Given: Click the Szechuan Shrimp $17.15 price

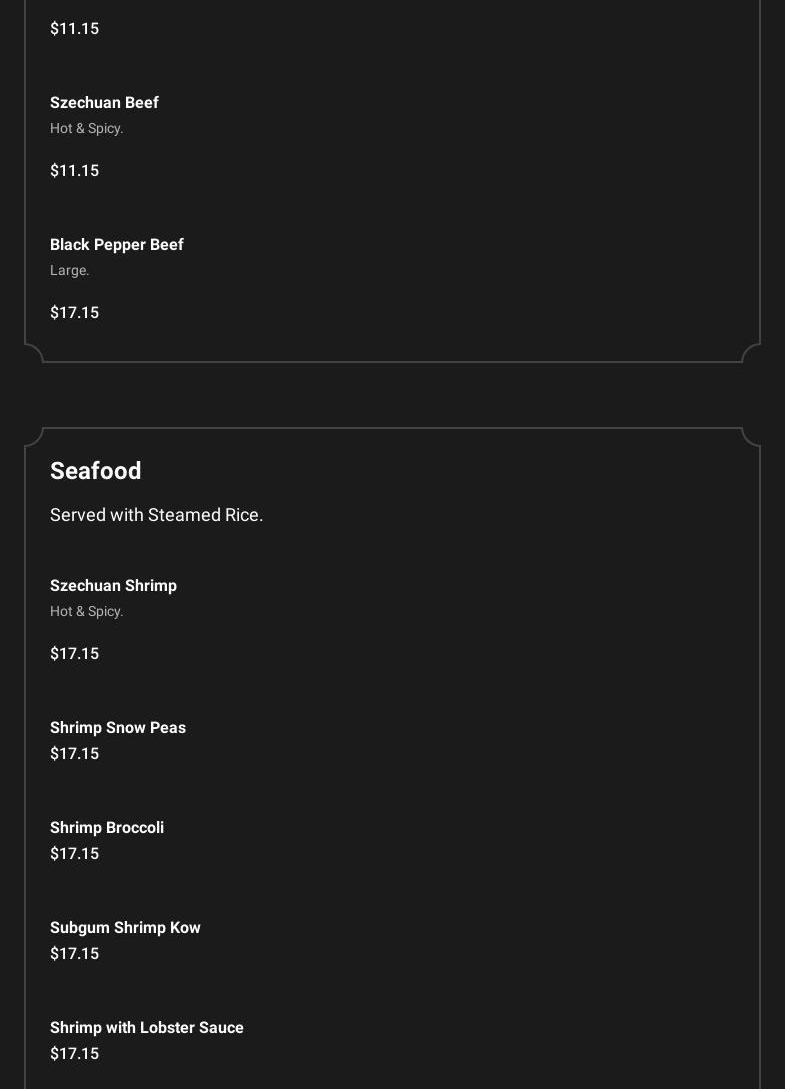Looking at the screenshot, I should pos(74,653).
